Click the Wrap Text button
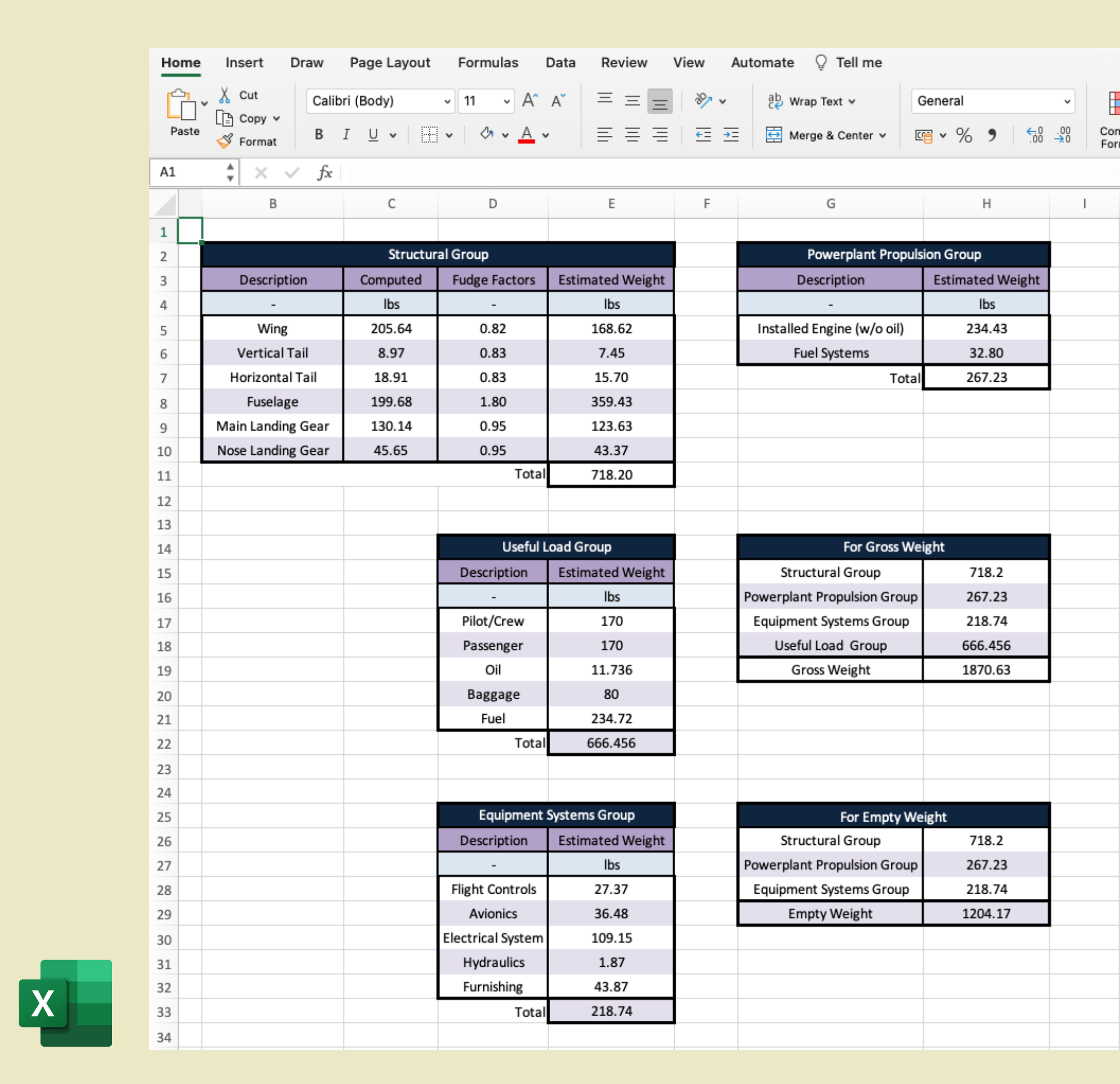This screenshot has width=1120, height=1084. click(x=811, y=101)
